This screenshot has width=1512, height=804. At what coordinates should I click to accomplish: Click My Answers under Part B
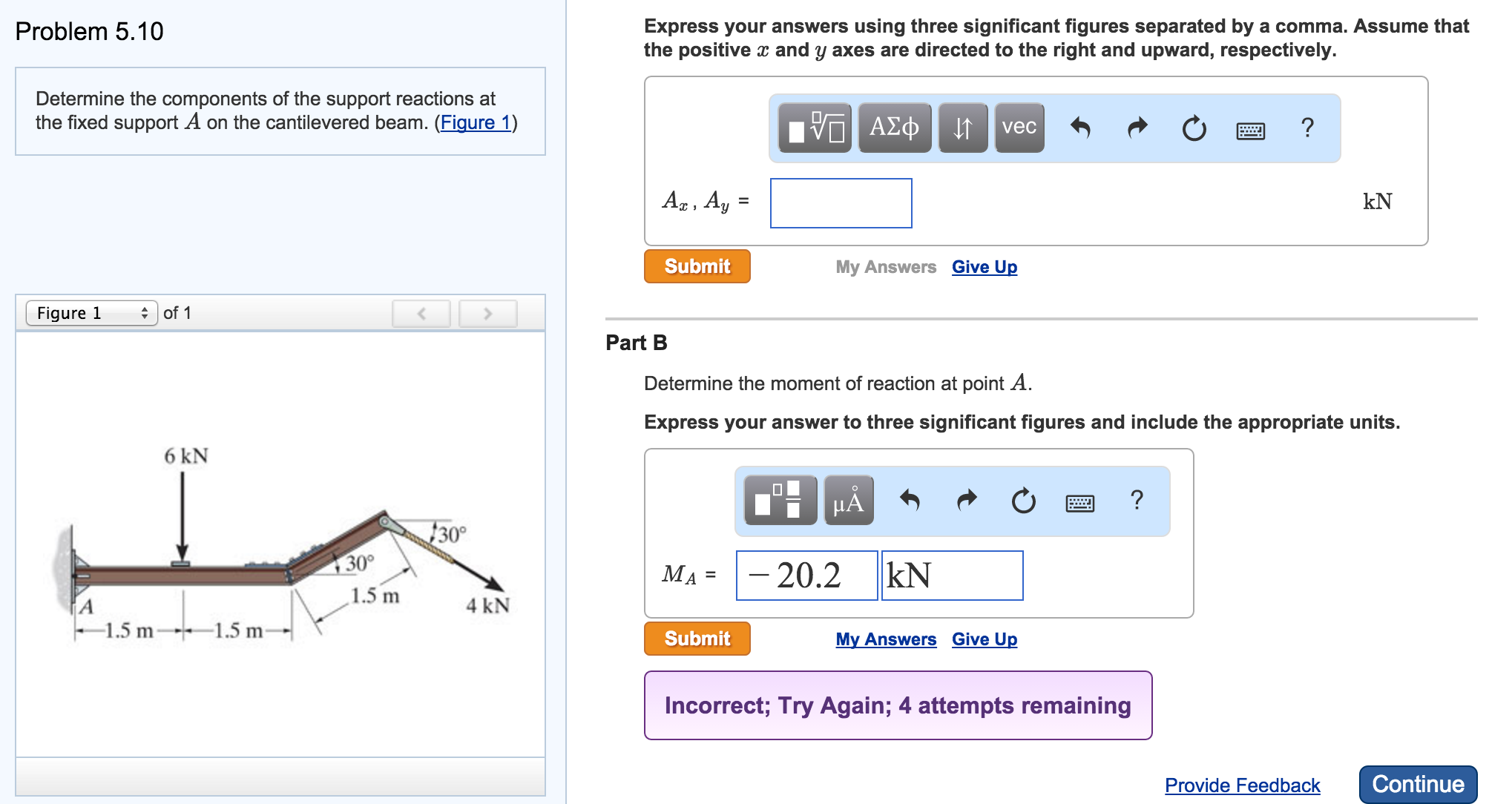coord(884,639)
